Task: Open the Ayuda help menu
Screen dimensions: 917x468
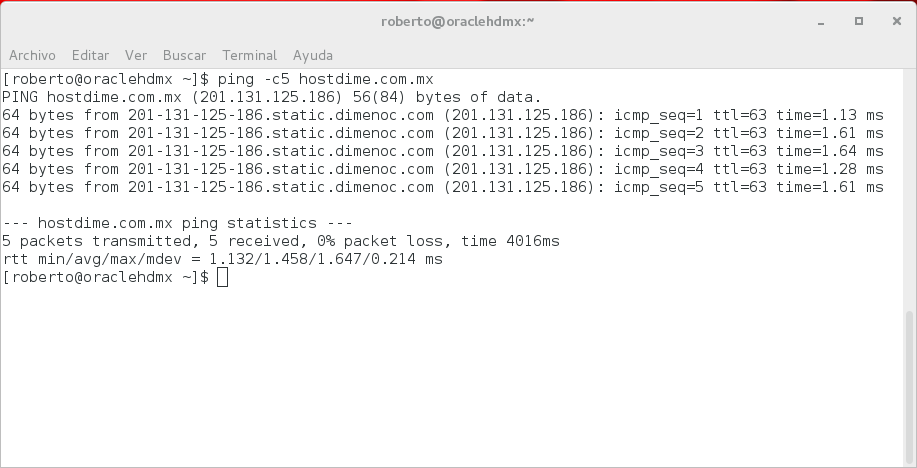Action: coord(313,55)
